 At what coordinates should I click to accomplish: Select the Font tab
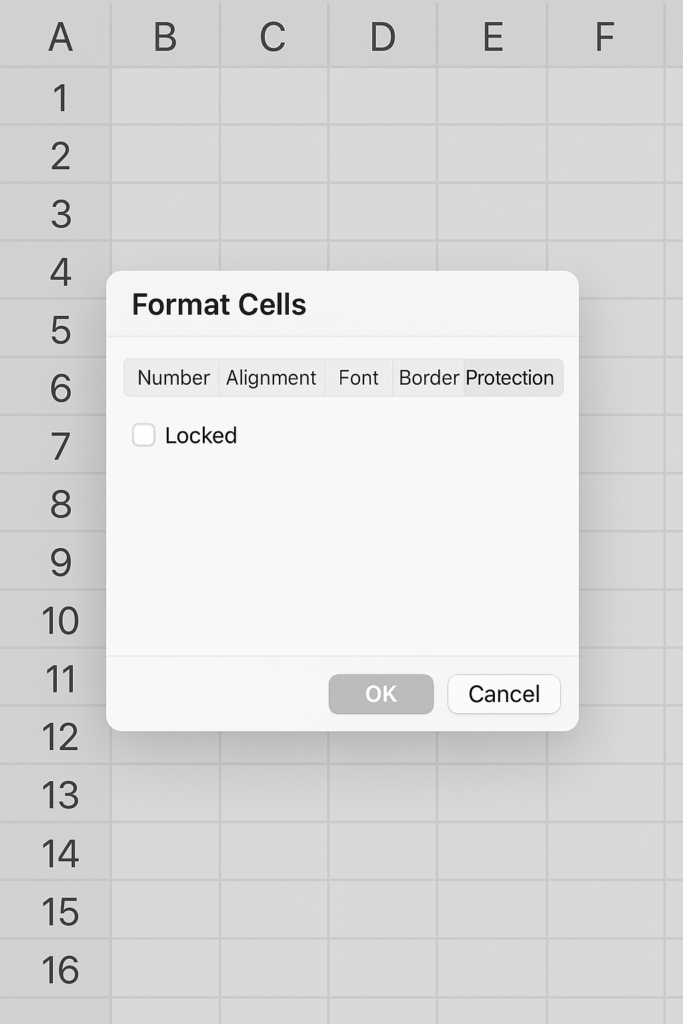(x=358, y=377)
